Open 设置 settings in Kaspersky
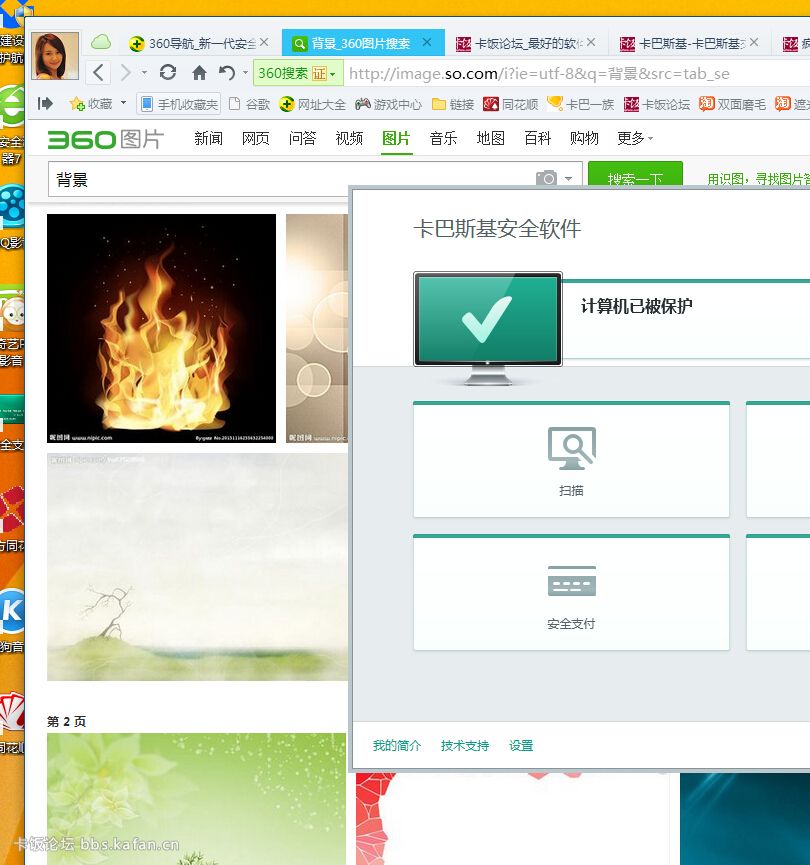This screenshot has width=810, height=865. point(521,745)
